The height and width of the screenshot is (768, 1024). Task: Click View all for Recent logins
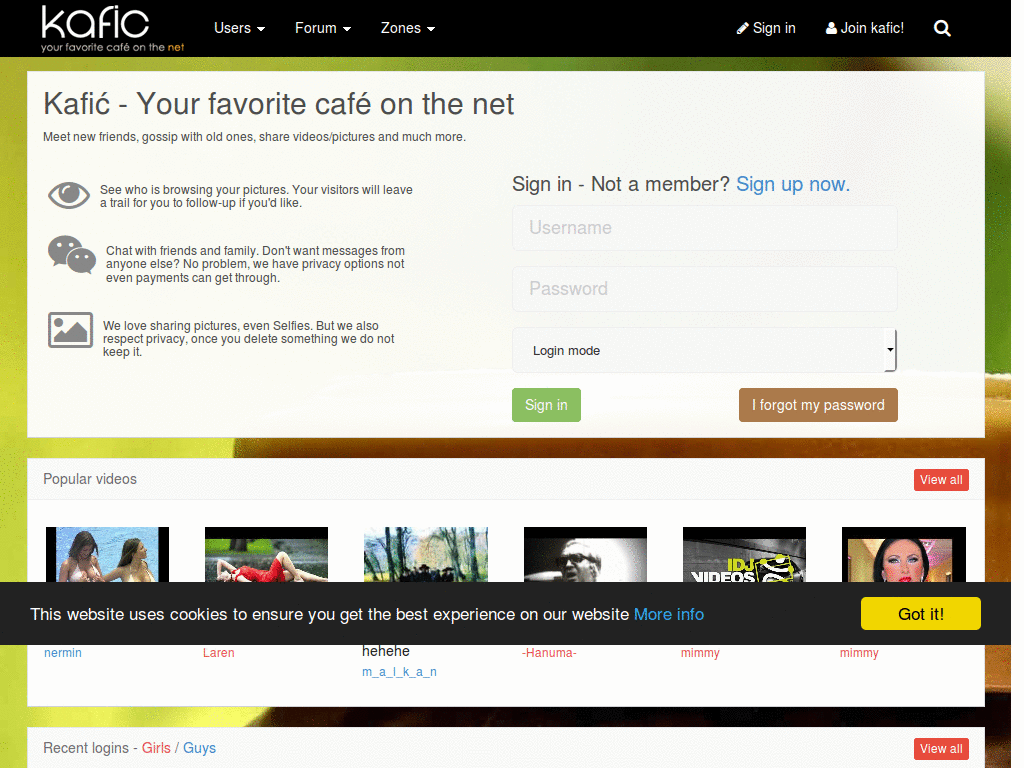pyautogui.click(x=941, y=749)
